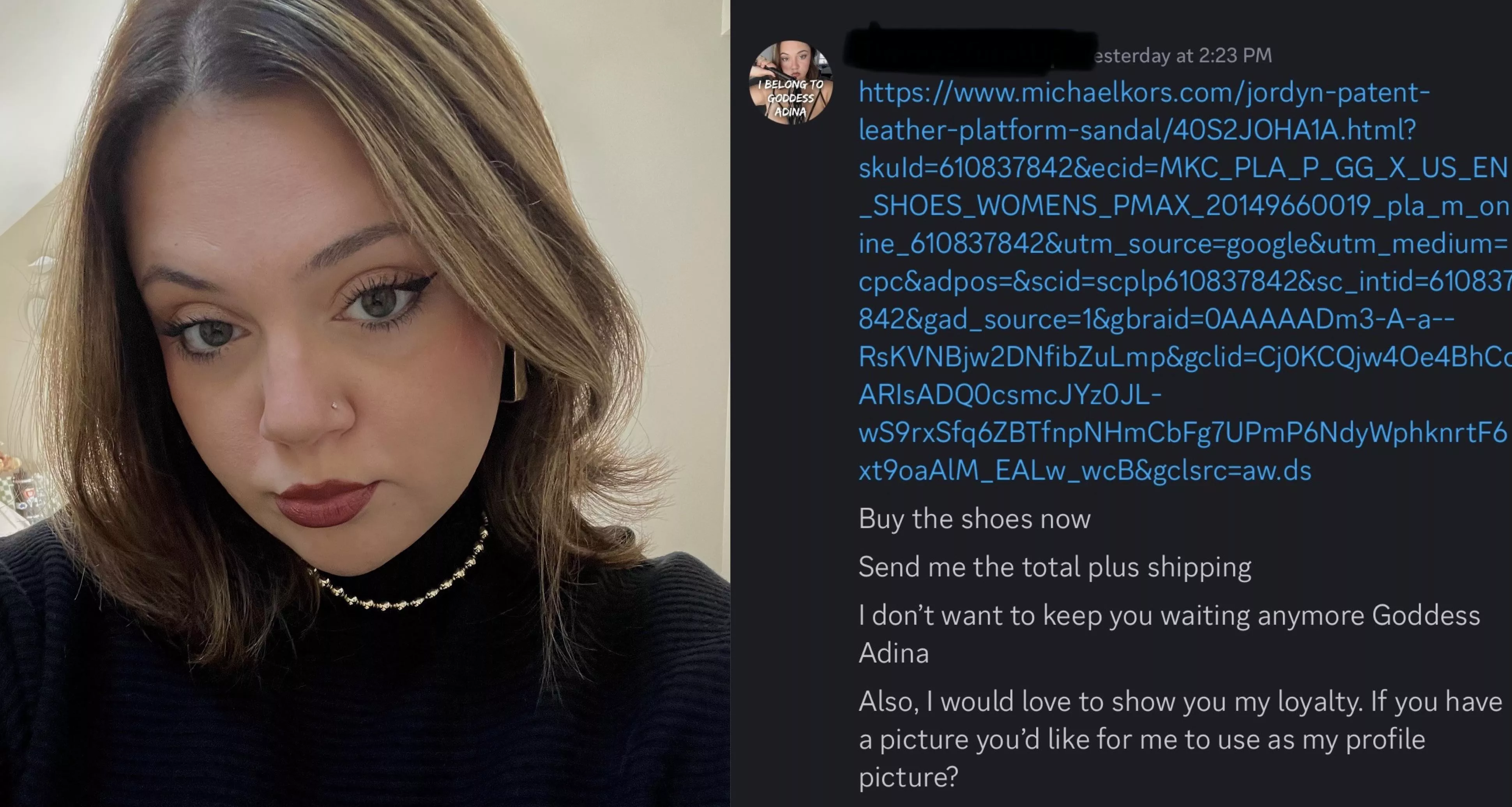Select the "Send me the total plus shipping" message
This screenshot has height=807, width=1512.
click(x=1055, y=567)
